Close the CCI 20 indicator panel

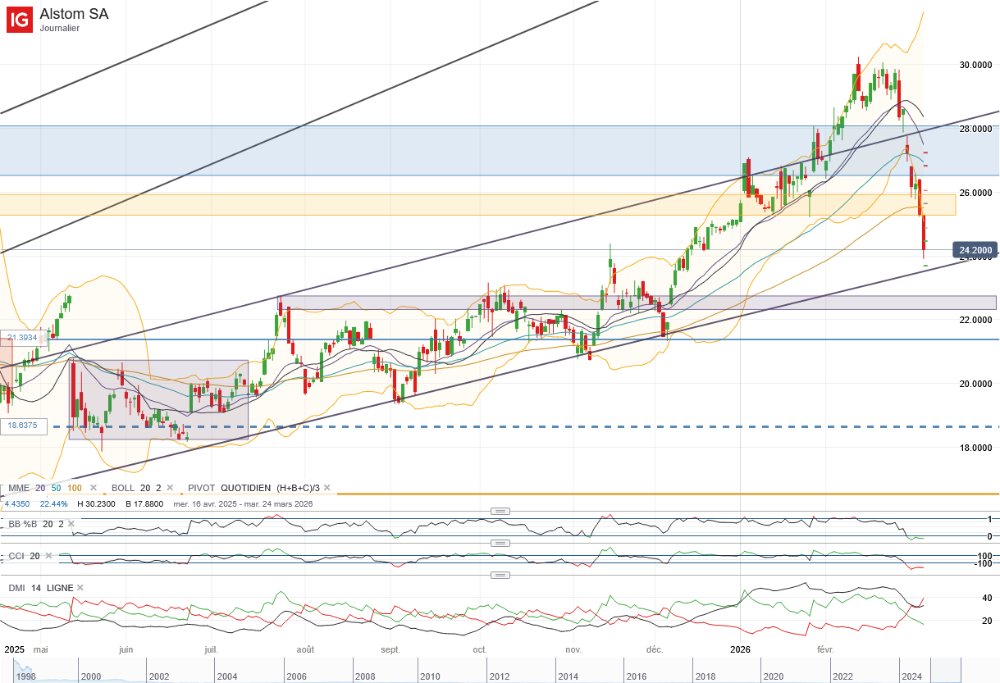pyautogui.click(x=48, y=556)
